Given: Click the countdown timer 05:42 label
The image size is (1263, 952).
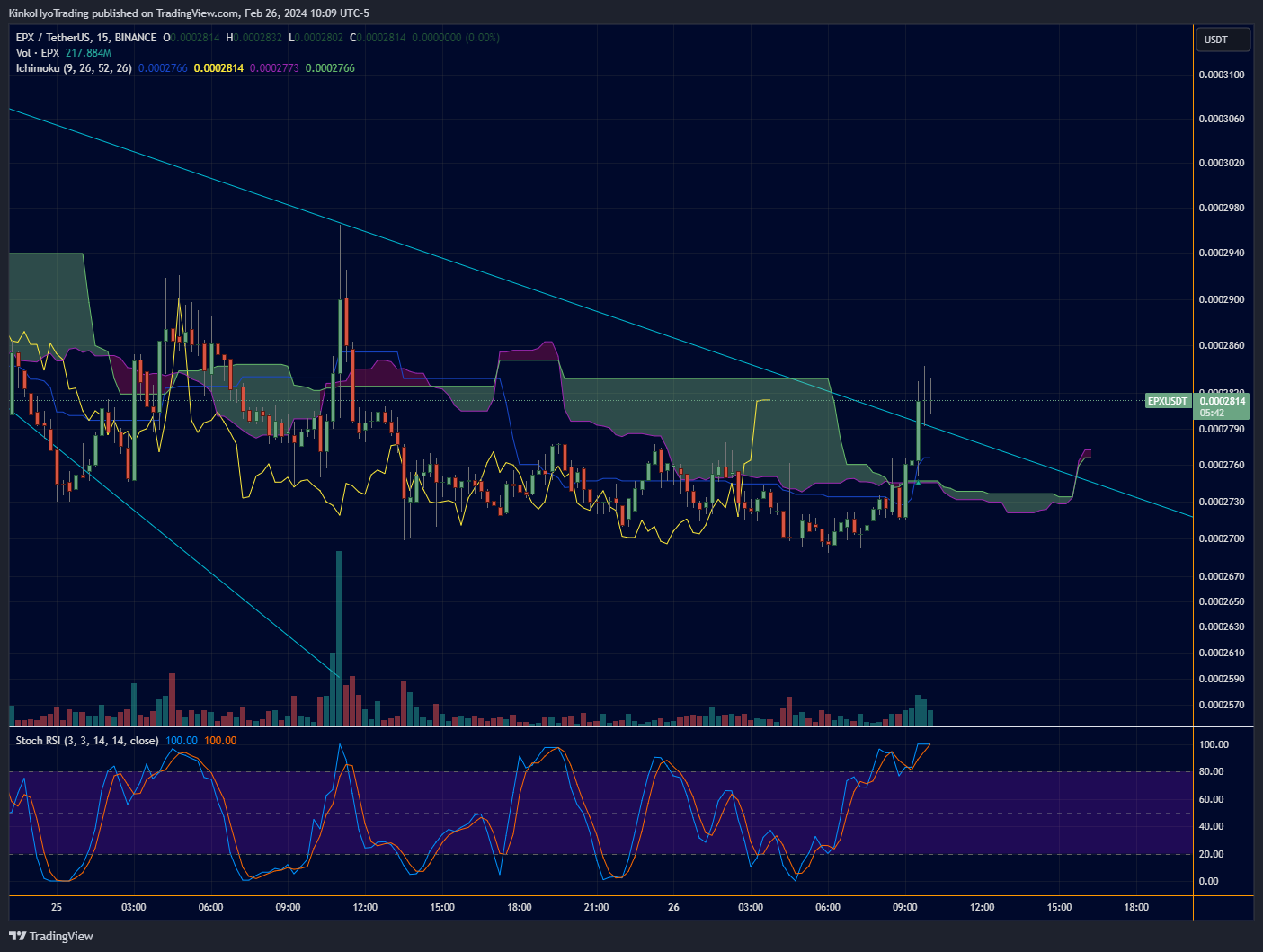Looking at the screenshot, I should tap(1212, 414).
